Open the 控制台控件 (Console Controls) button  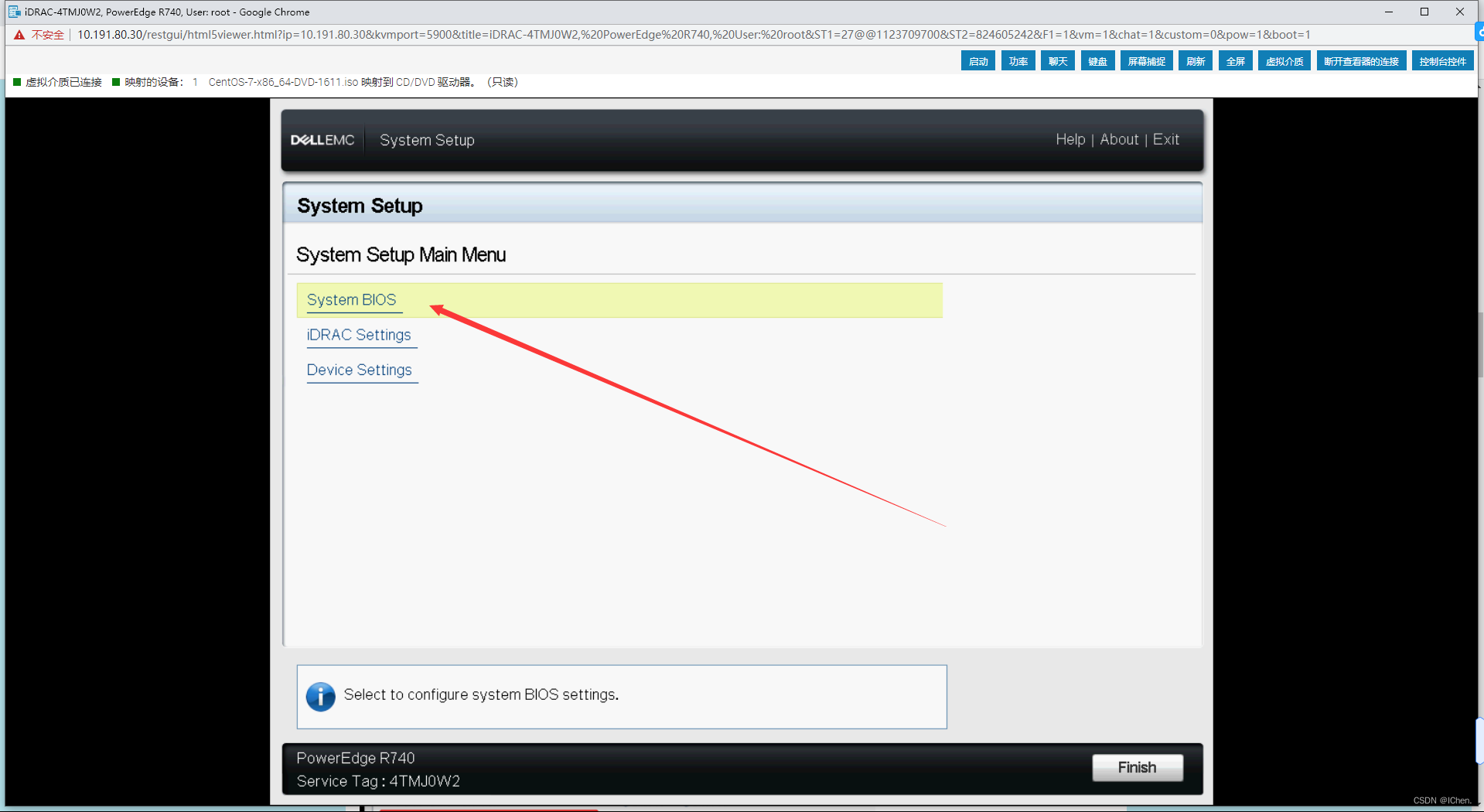pyautogui.click(x=1442, y=61)
